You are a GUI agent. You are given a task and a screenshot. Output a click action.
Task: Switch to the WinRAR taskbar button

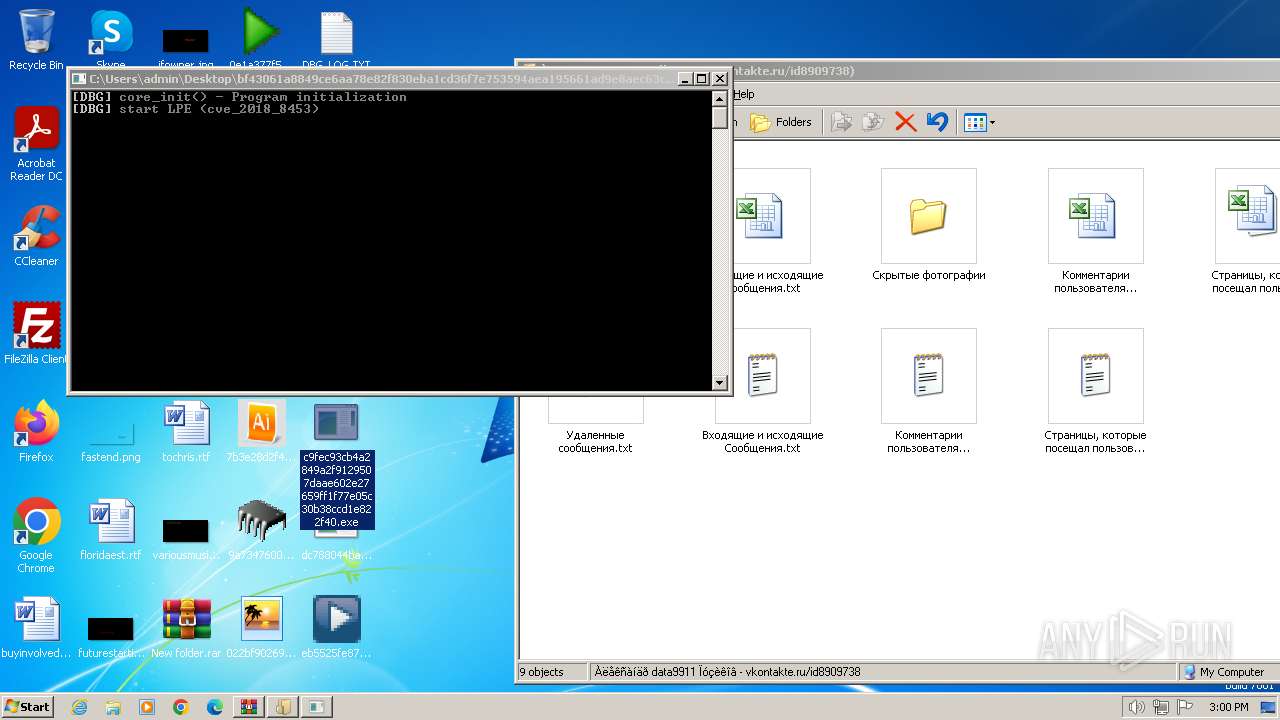pyautogui.click(x=249, y=707)
